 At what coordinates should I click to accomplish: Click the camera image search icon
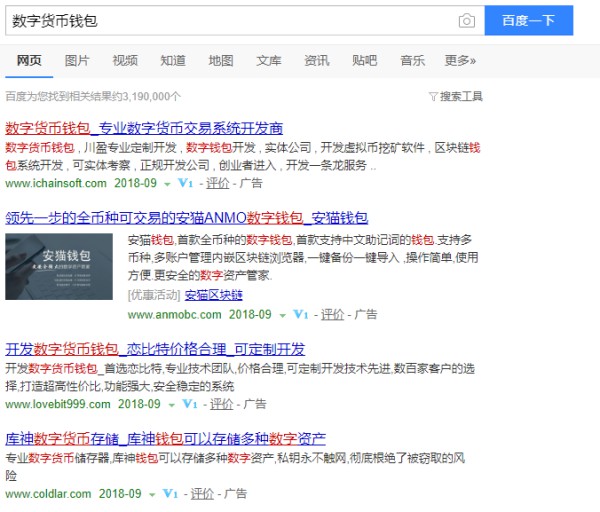tap(466, 21)
